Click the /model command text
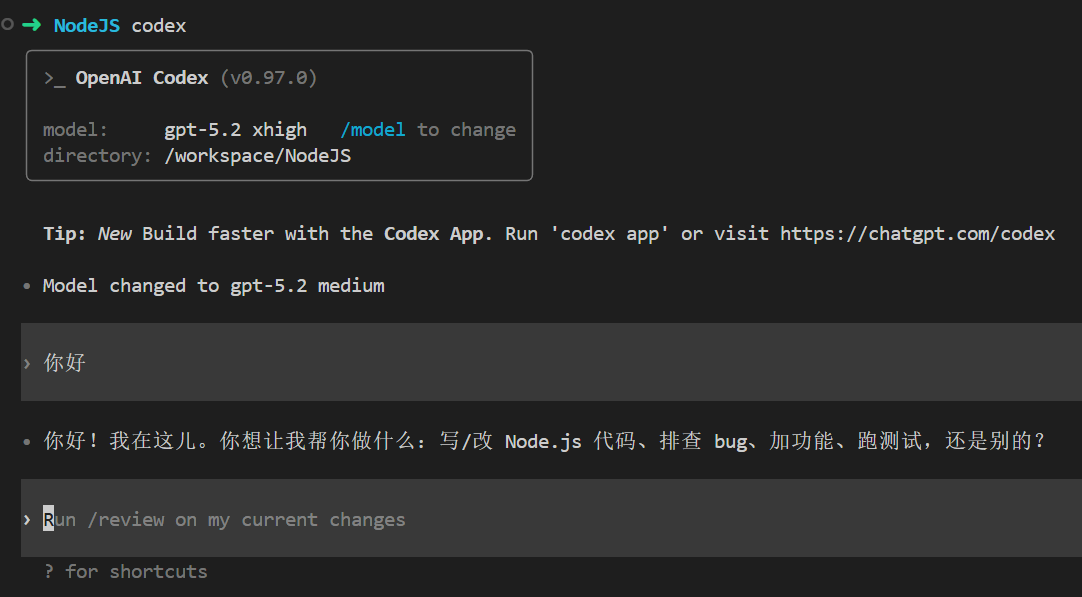This screenshot has height=597, width=1082. pyautogui.click(x=373, y=130)
